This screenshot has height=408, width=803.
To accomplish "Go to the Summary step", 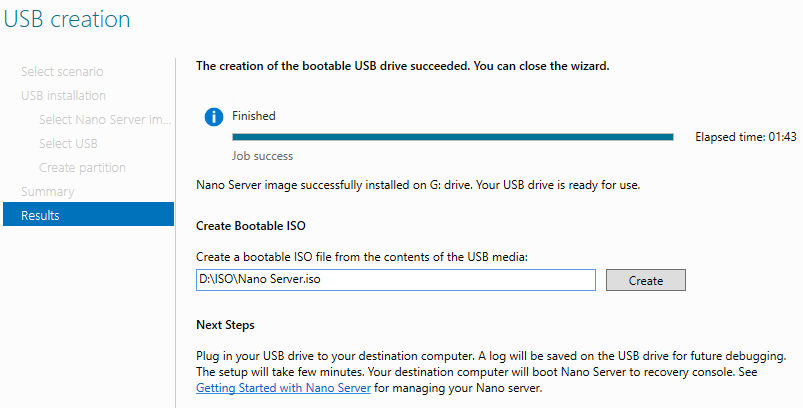I will point(47,191).
